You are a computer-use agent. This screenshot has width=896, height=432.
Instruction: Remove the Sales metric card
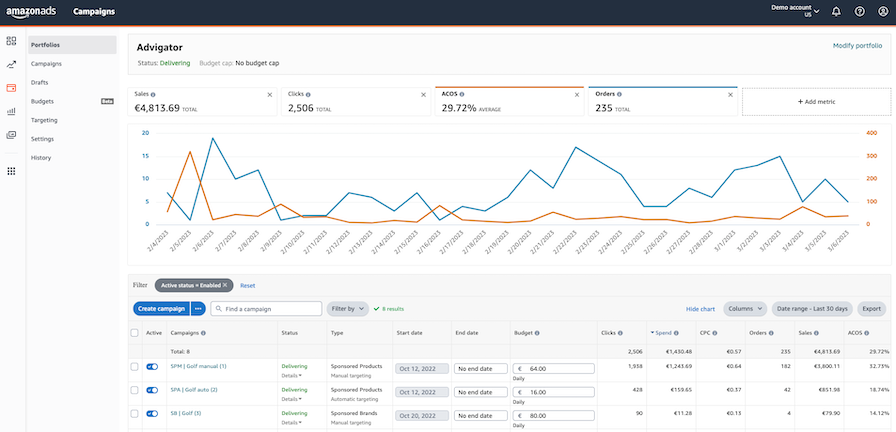pos(269,94)
